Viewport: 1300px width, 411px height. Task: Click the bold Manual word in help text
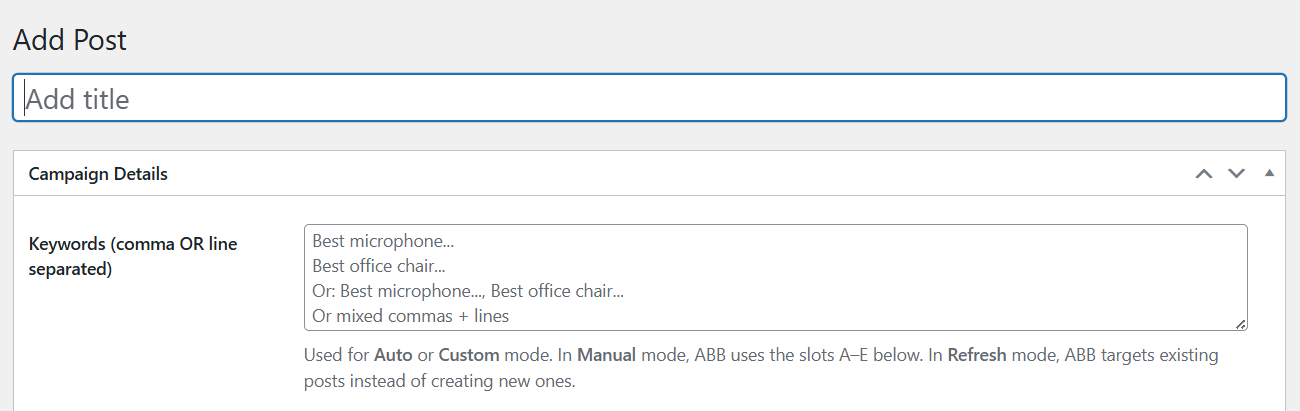(x=607, y=355)
